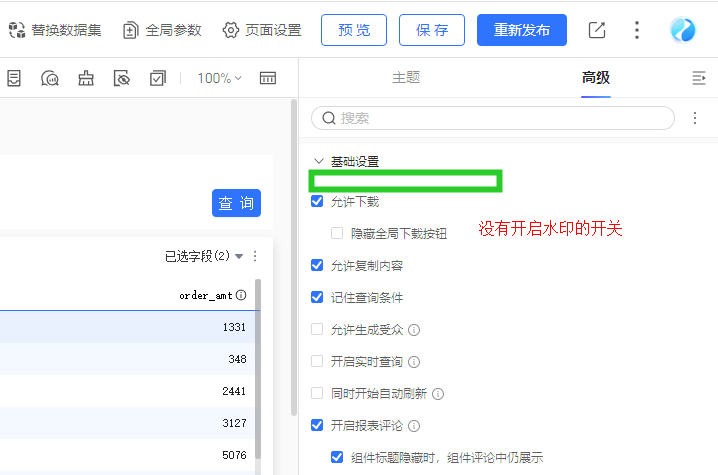Collapse the right settings panel icon
718x475 pixels.
[x=698, y=78]
